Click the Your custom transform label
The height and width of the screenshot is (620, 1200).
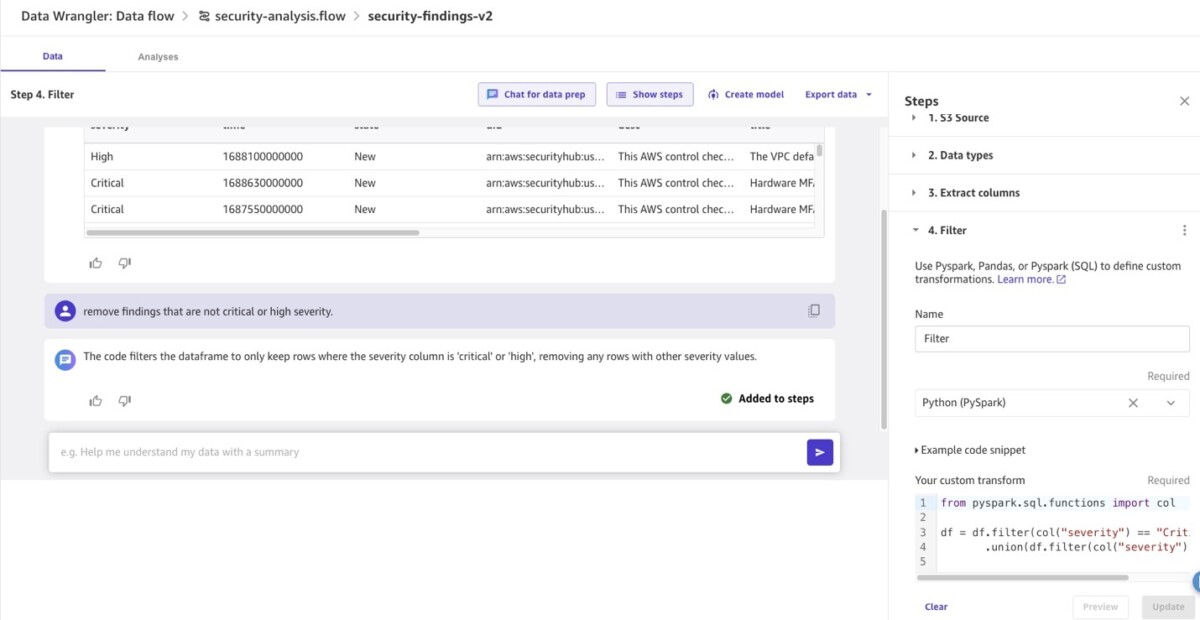[970, 480]
